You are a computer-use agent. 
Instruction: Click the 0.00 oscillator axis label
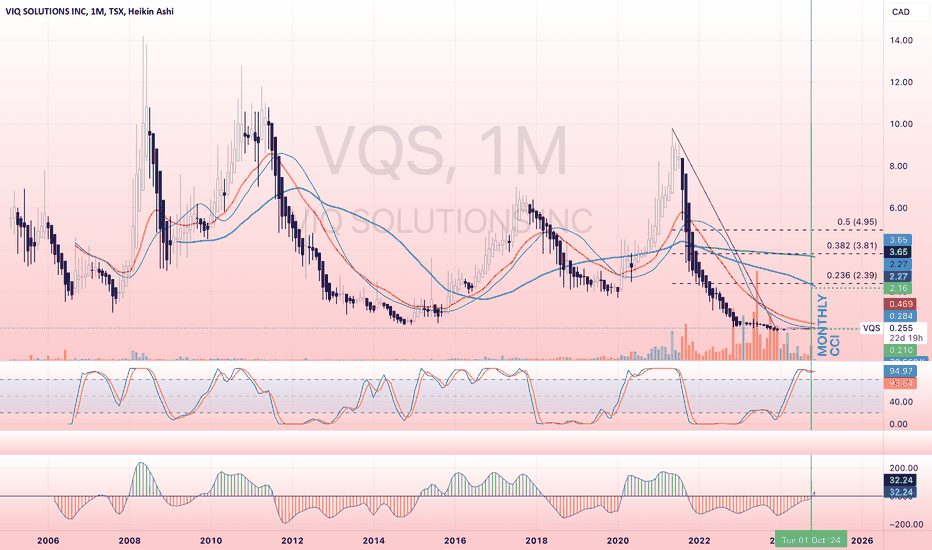[x=898, y=425]
